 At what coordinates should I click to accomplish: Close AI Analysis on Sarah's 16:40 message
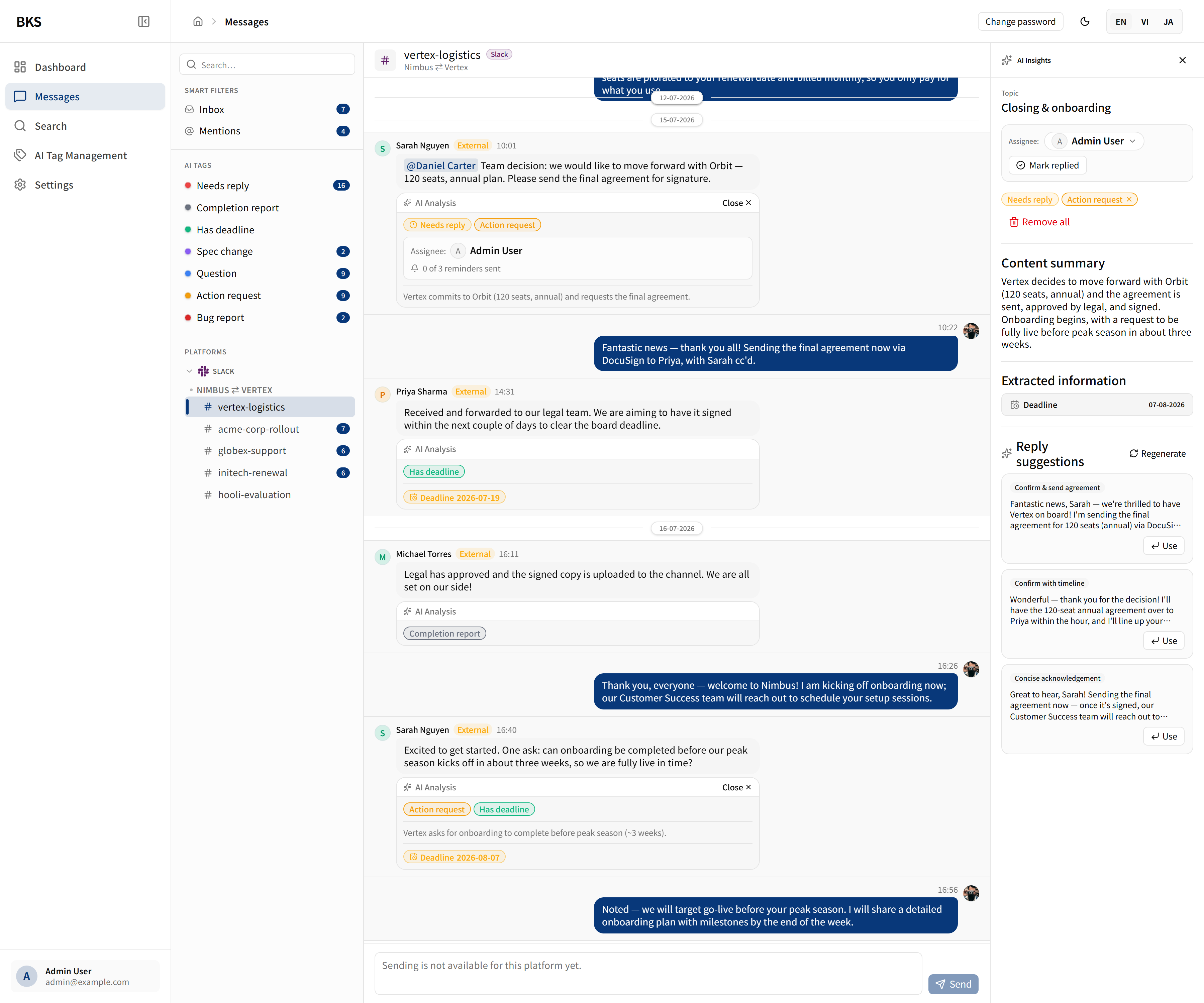click(737, 788)
